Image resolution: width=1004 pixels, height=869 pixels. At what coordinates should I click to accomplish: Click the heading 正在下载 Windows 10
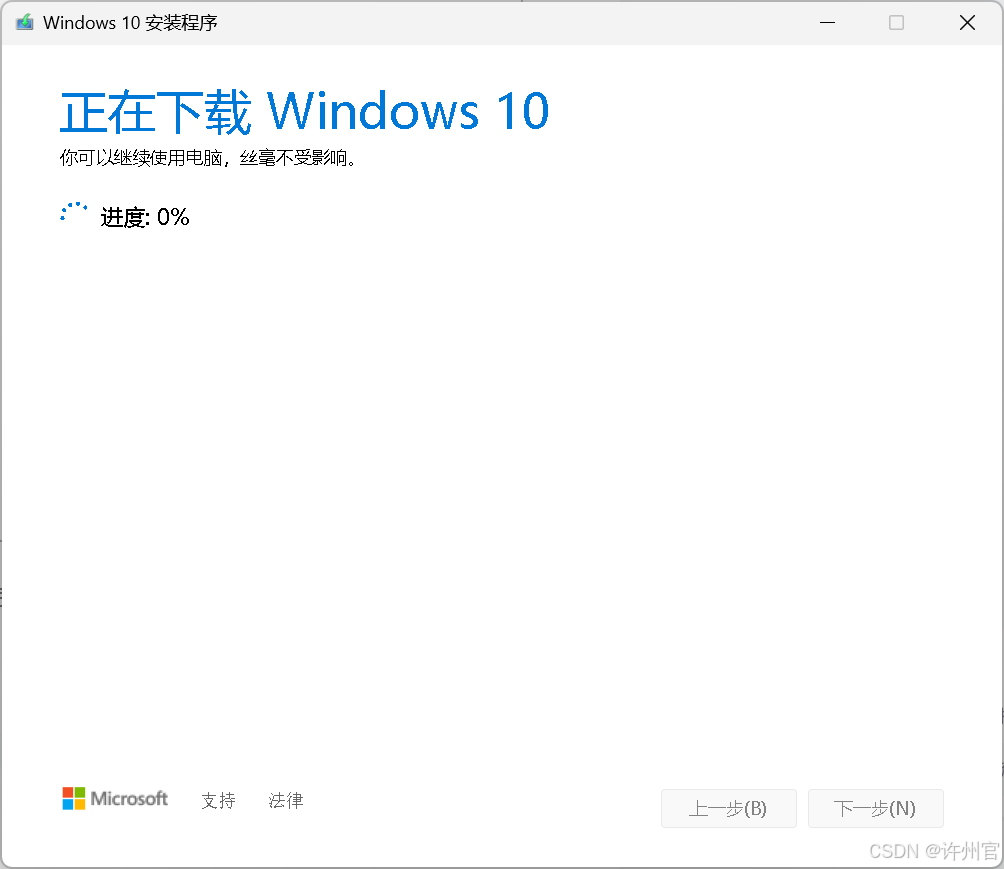[x=304, y=111]
